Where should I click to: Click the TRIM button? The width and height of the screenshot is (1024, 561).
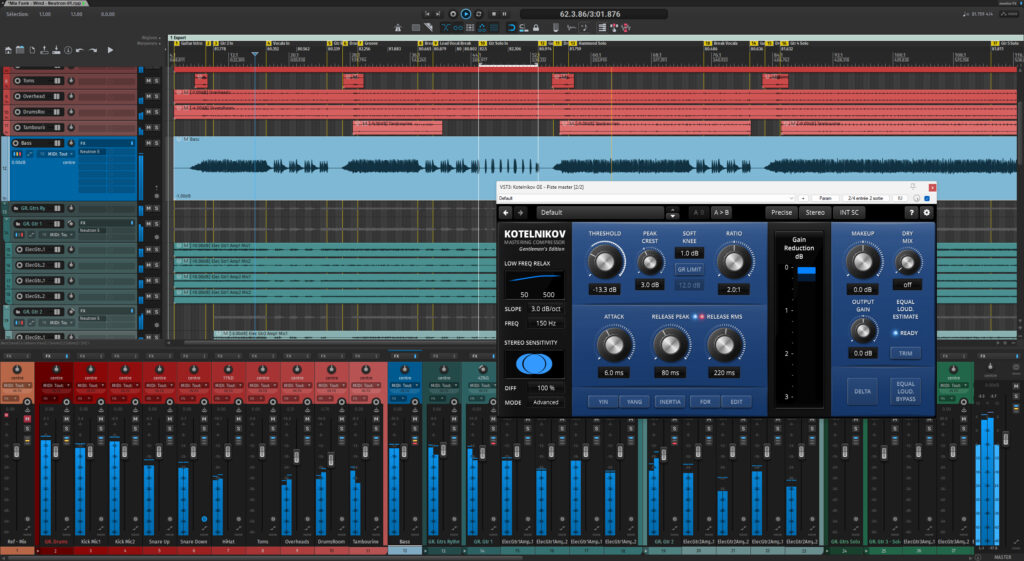905,353
